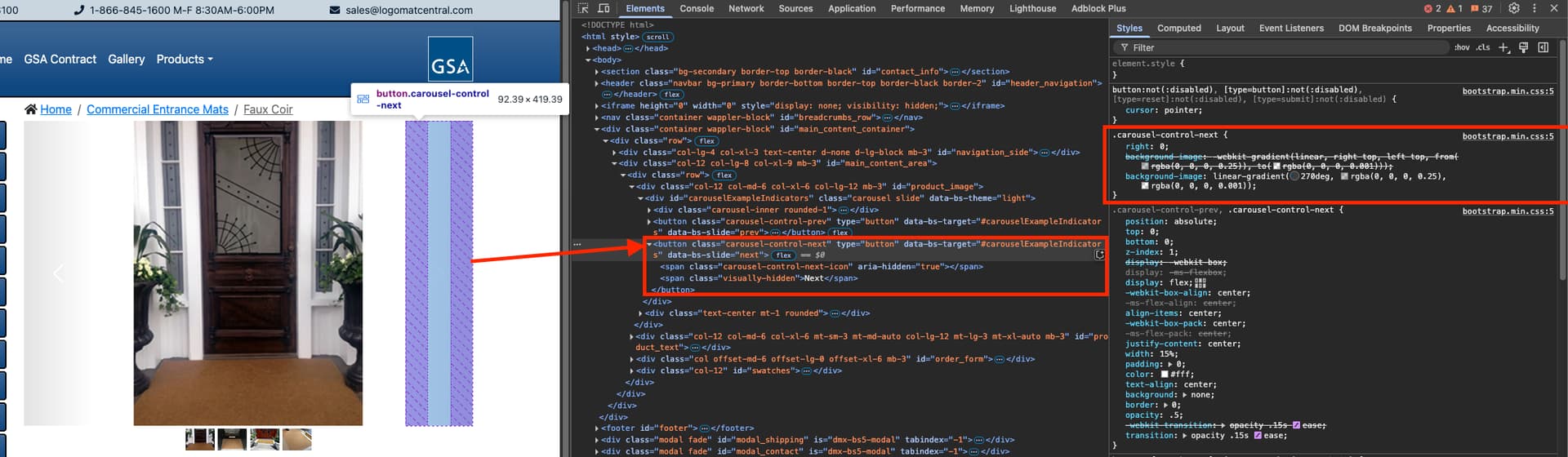Expand the modal_shipping div node

tap(597, 440)
